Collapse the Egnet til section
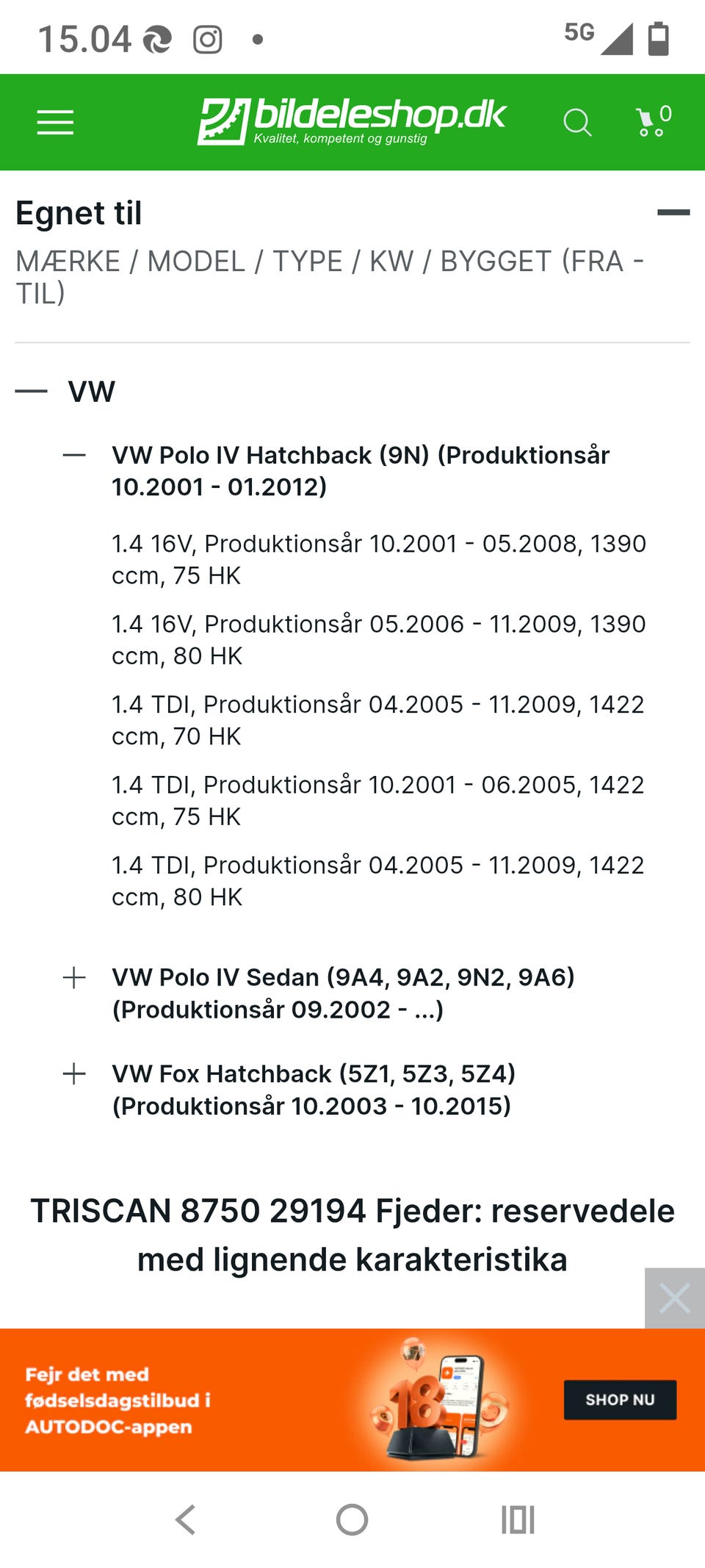 coord(673,212)
